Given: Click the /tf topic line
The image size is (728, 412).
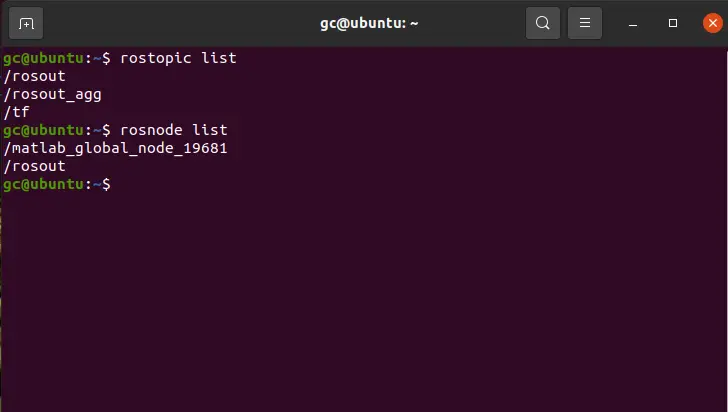Looking at the screenshot, I should click(16, 112).
